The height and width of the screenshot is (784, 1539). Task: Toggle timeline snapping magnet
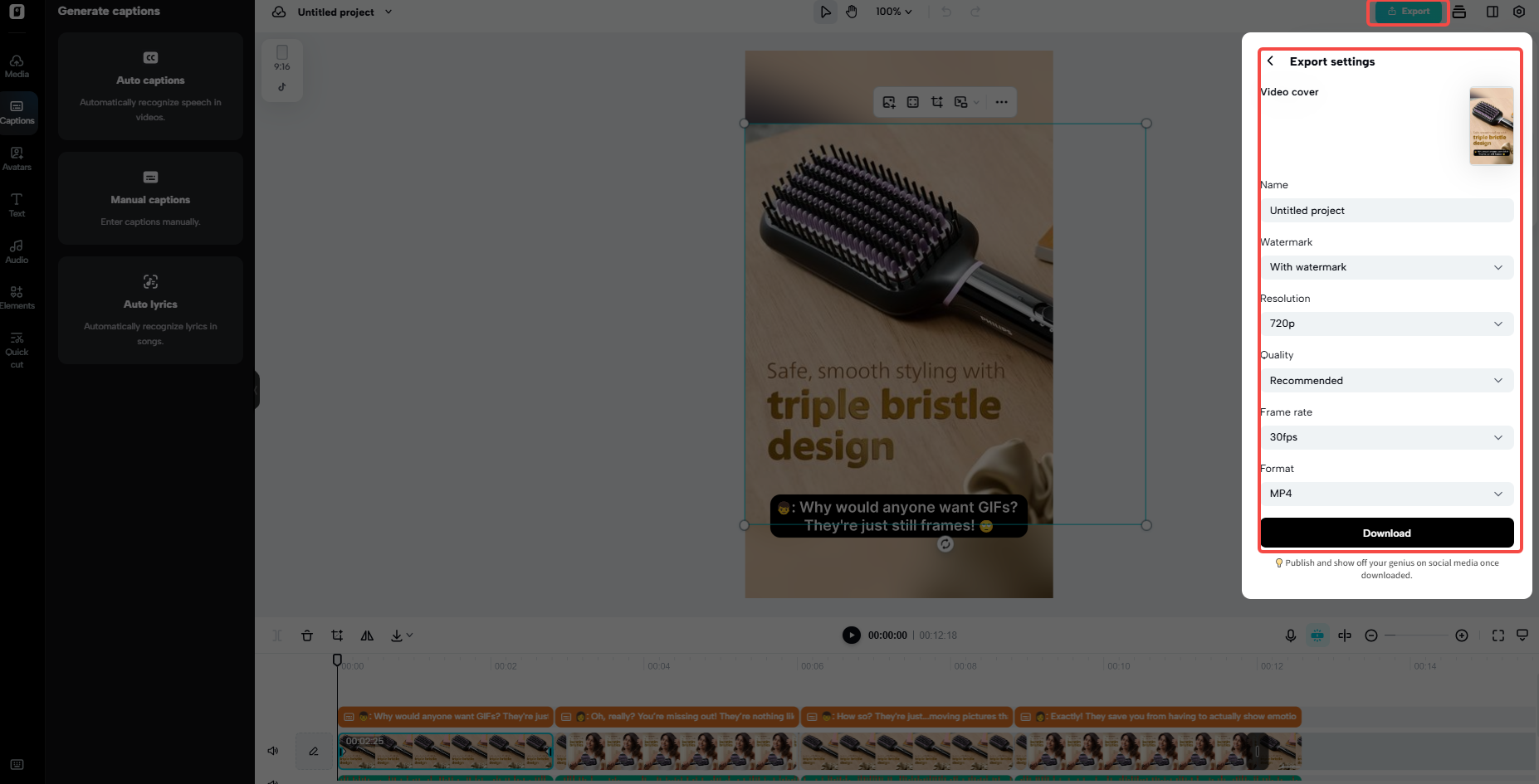(1317, 635)
